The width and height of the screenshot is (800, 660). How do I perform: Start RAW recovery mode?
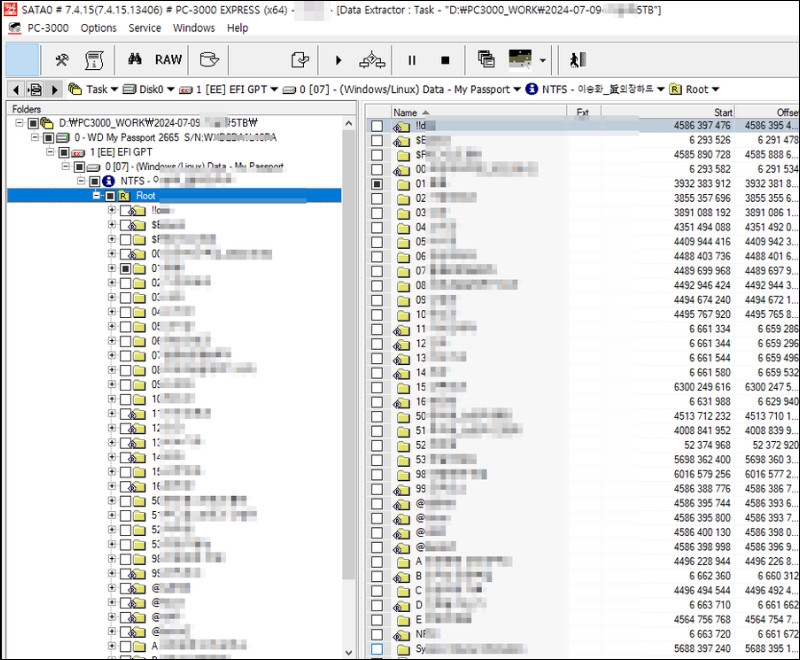[168, 60]
